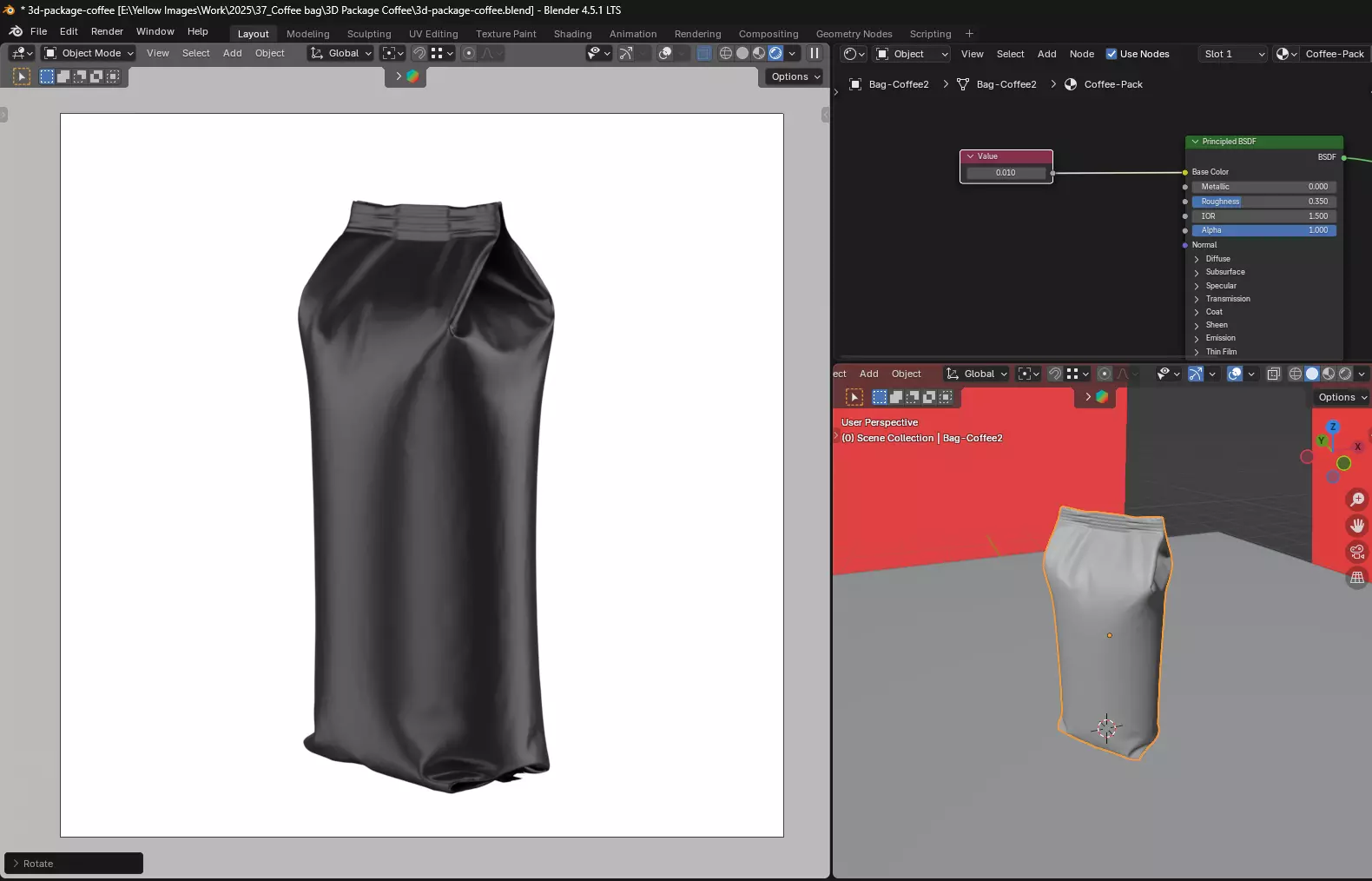
Task: Open the material browse icon beside Coffee-Pack
Action: [x=1286, y=54]
